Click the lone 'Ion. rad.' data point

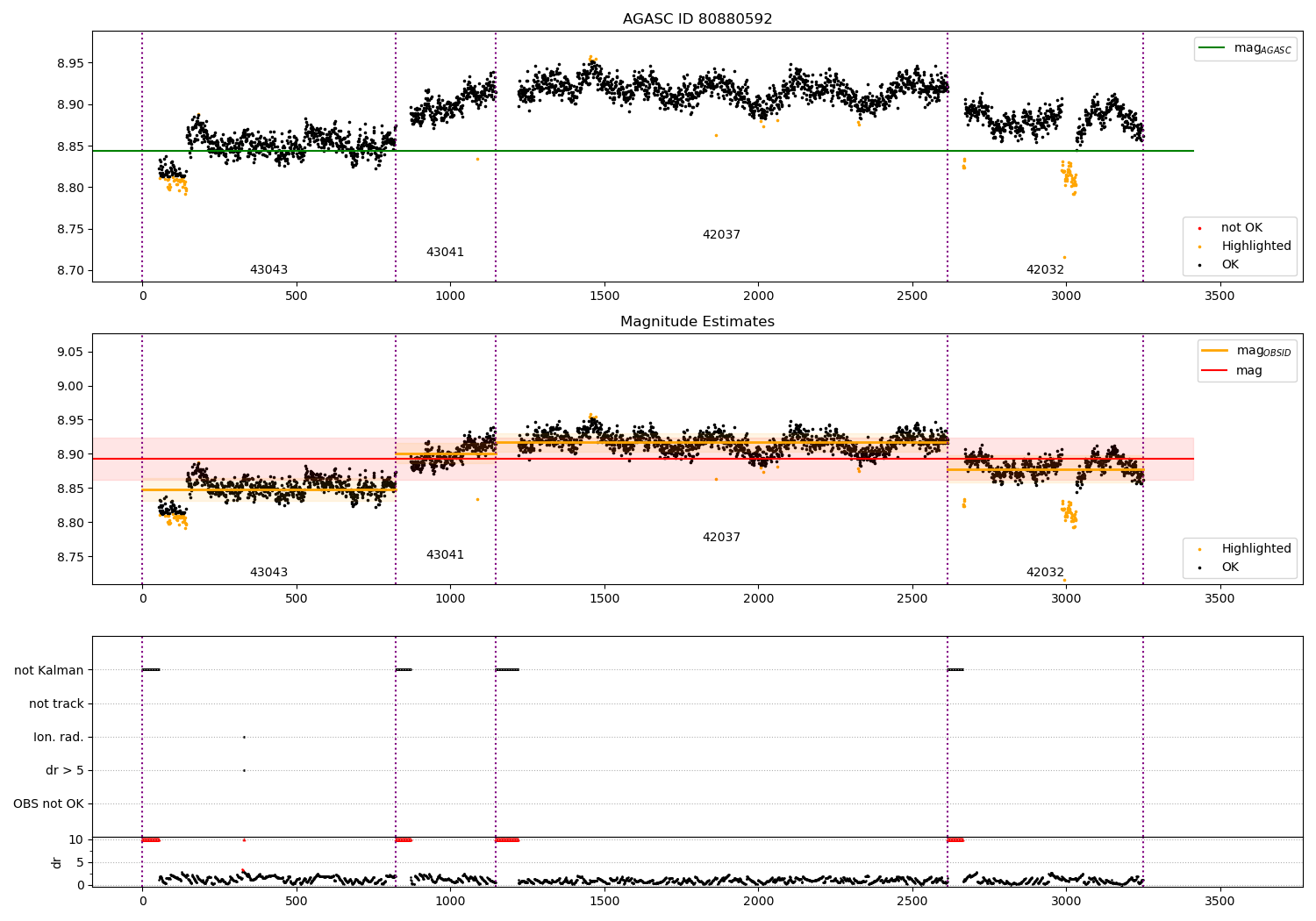(x=244, y=737)
